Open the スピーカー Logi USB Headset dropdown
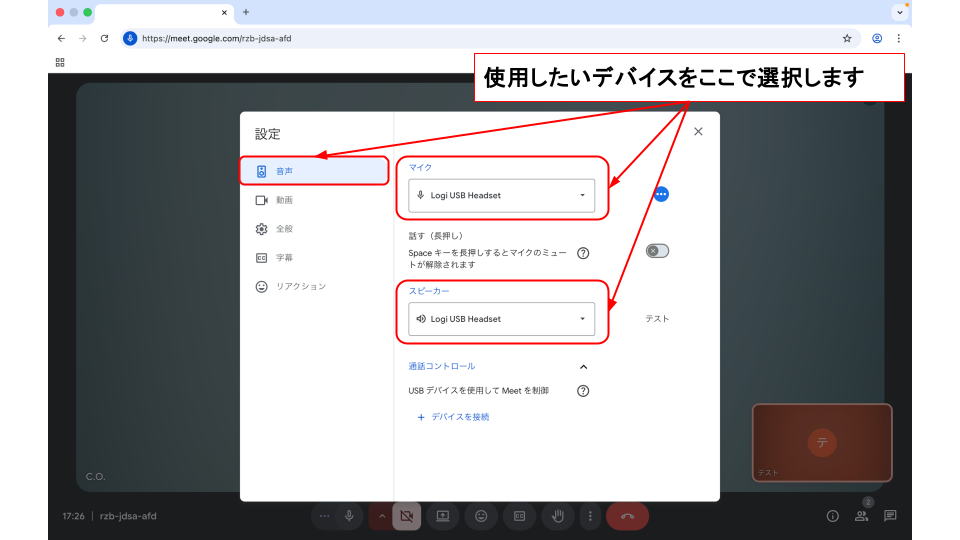 501,319
